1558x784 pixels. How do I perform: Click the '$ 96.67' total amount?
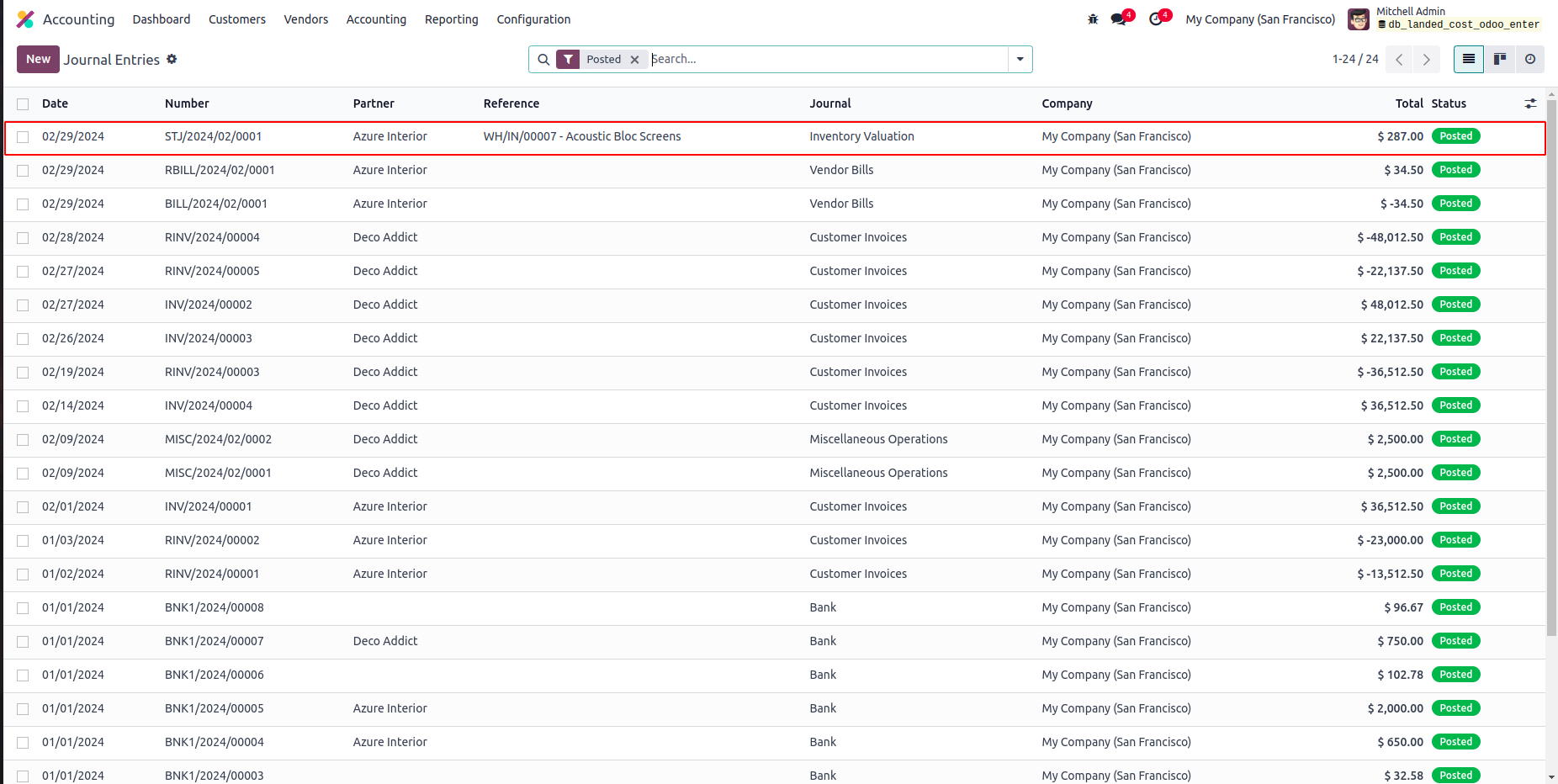coord(1403,607)
